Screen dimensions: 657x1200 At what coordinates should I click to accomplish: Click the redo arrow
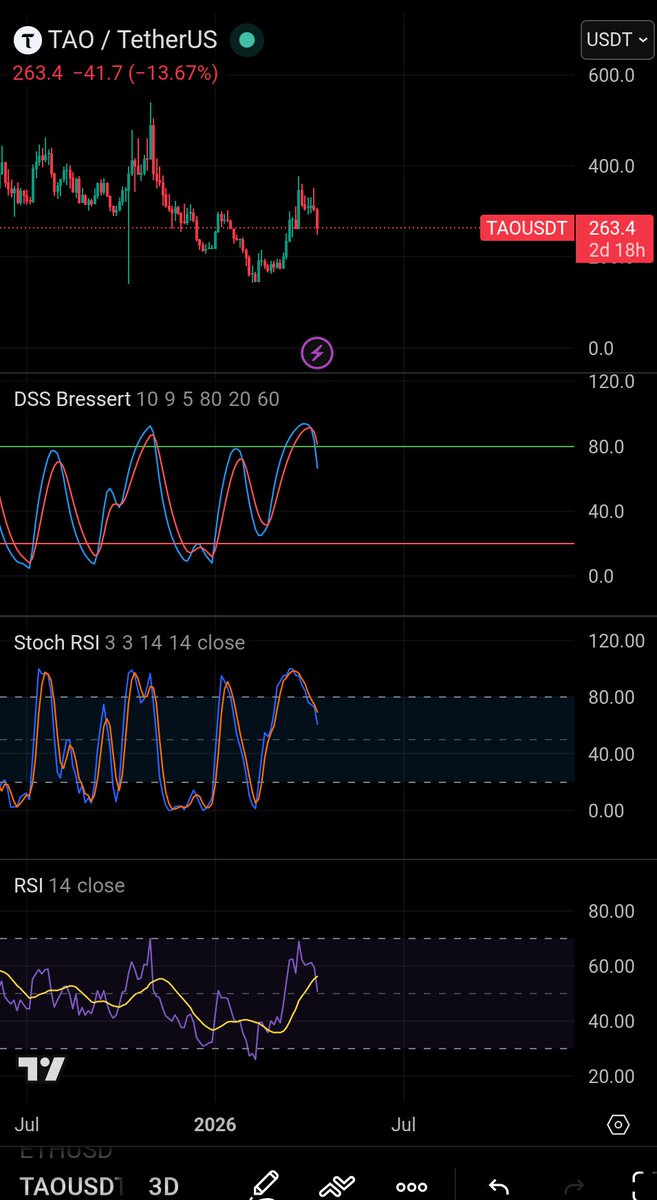(573, 1186)
